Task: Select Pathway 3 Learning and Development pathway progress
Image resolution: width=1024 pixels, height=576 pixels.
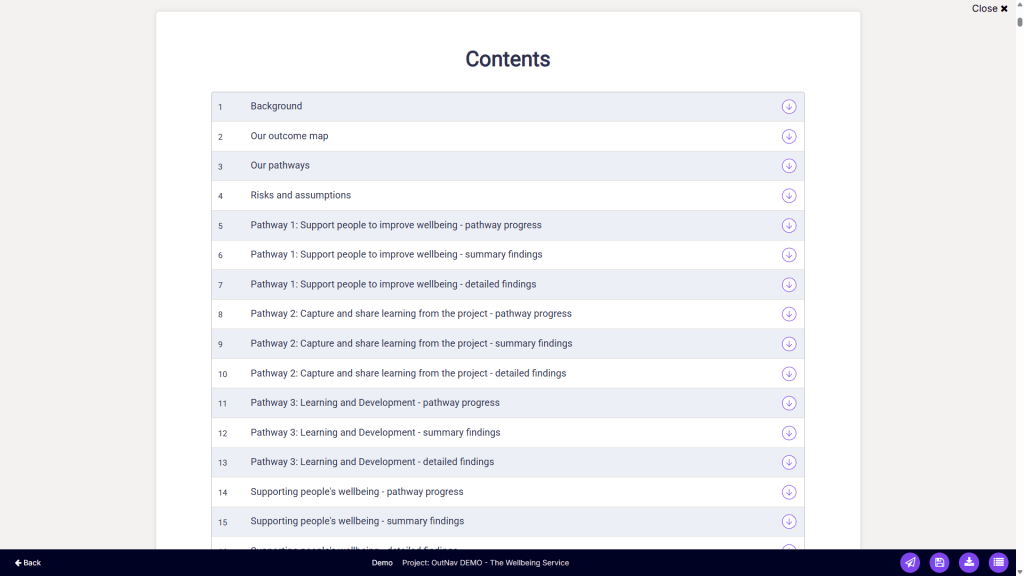Action: coord(374,403)
